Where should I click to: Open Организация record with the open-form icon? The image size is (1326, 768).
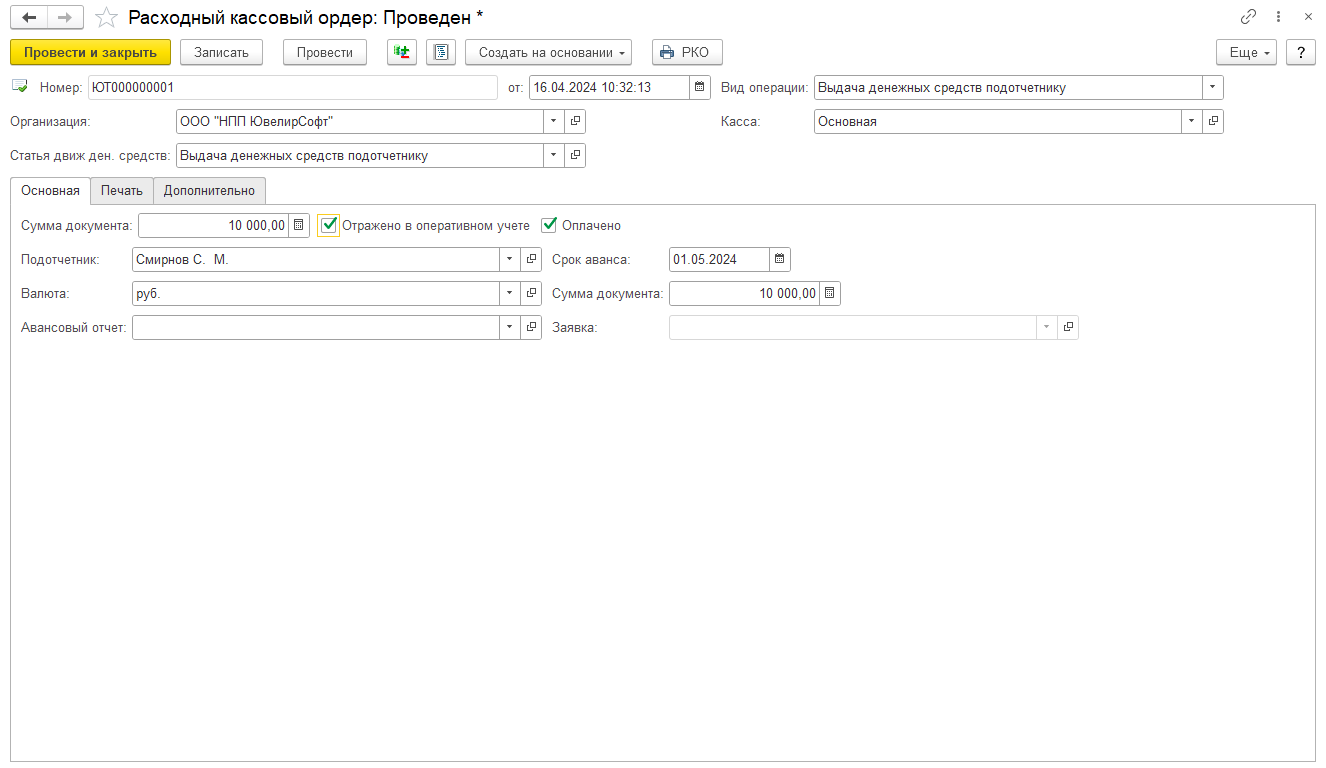pos(575,121)
